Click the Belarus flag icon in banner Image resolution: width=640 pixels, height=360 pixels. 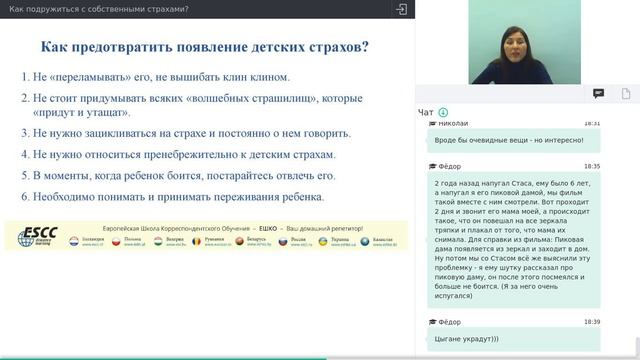coord(240,241)
